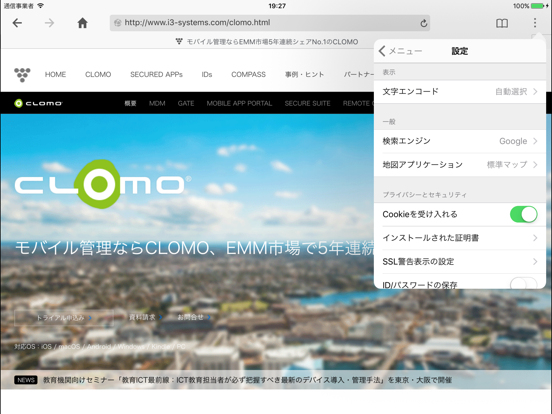Image resolution: width=552 pixels, height=414 pixels.
Task: Select SECURE SUITE tab
Action: click(x=307, y=104)
